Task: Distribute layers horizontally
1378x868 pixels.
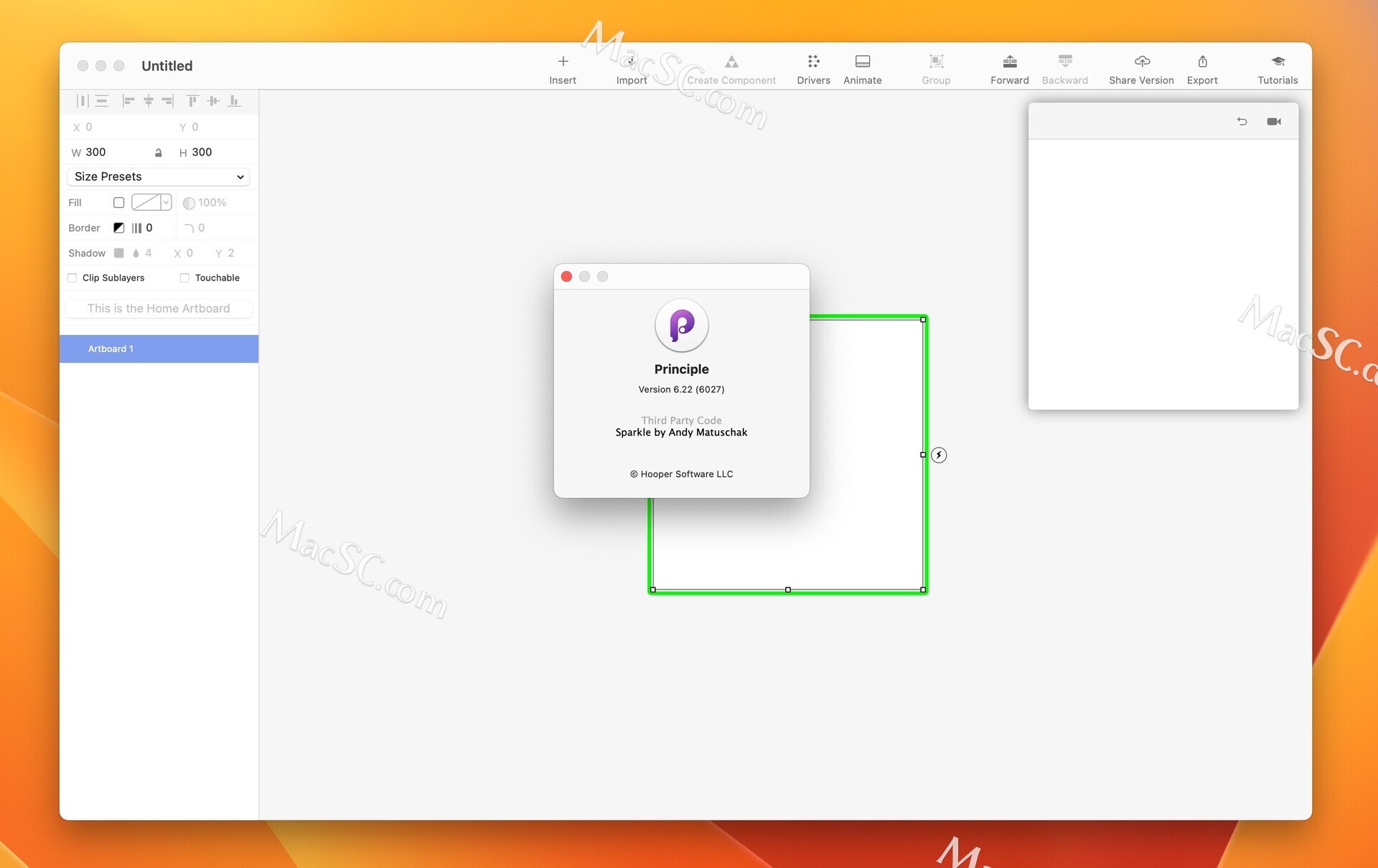Action: pyautogui.click(x=82, y=101)
